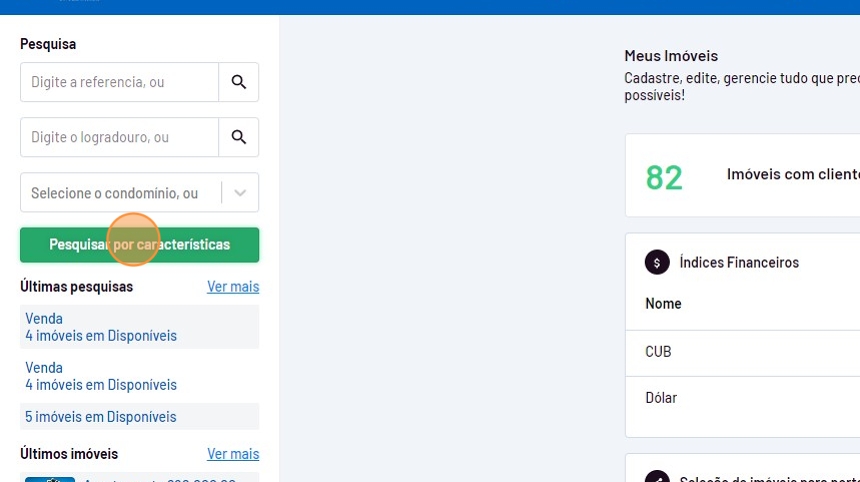Open Ver mais for Últimas pesquisas

tap(233, 287)
